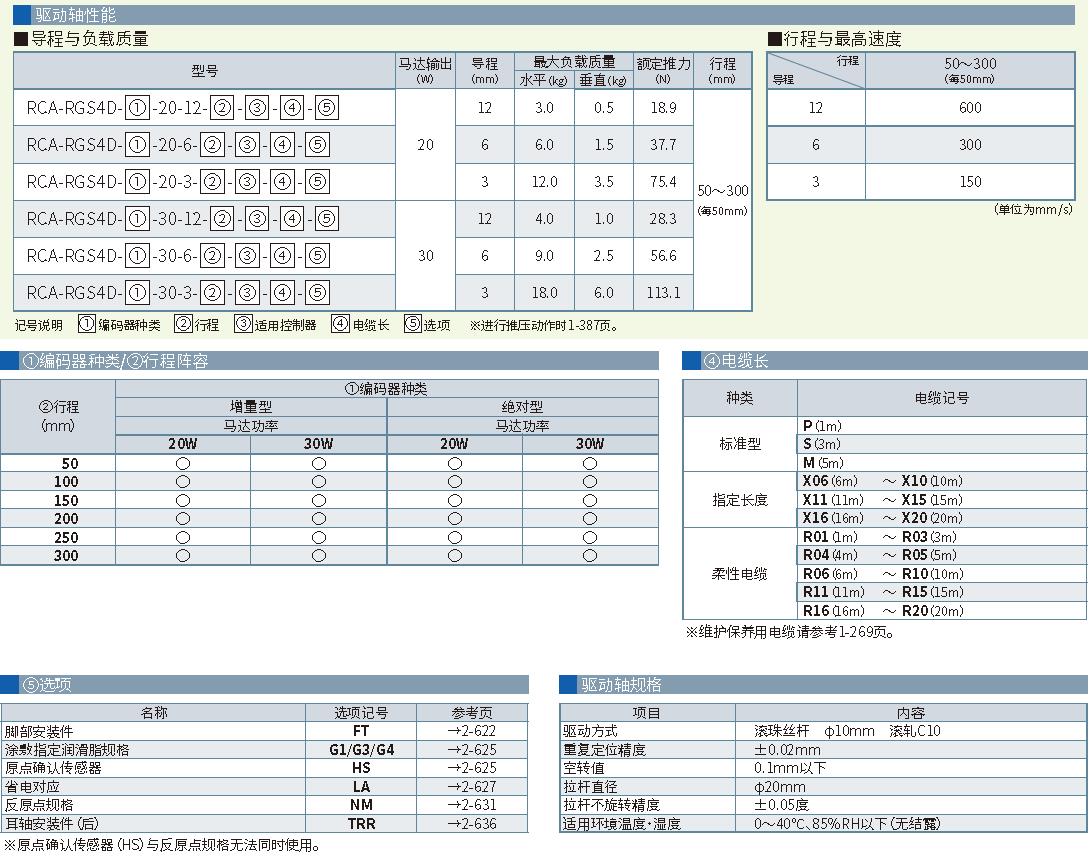1089x860 pixels.
Task: Click the ※进行推压动作时1-387页 note
Action: click(x=544, y=325)
